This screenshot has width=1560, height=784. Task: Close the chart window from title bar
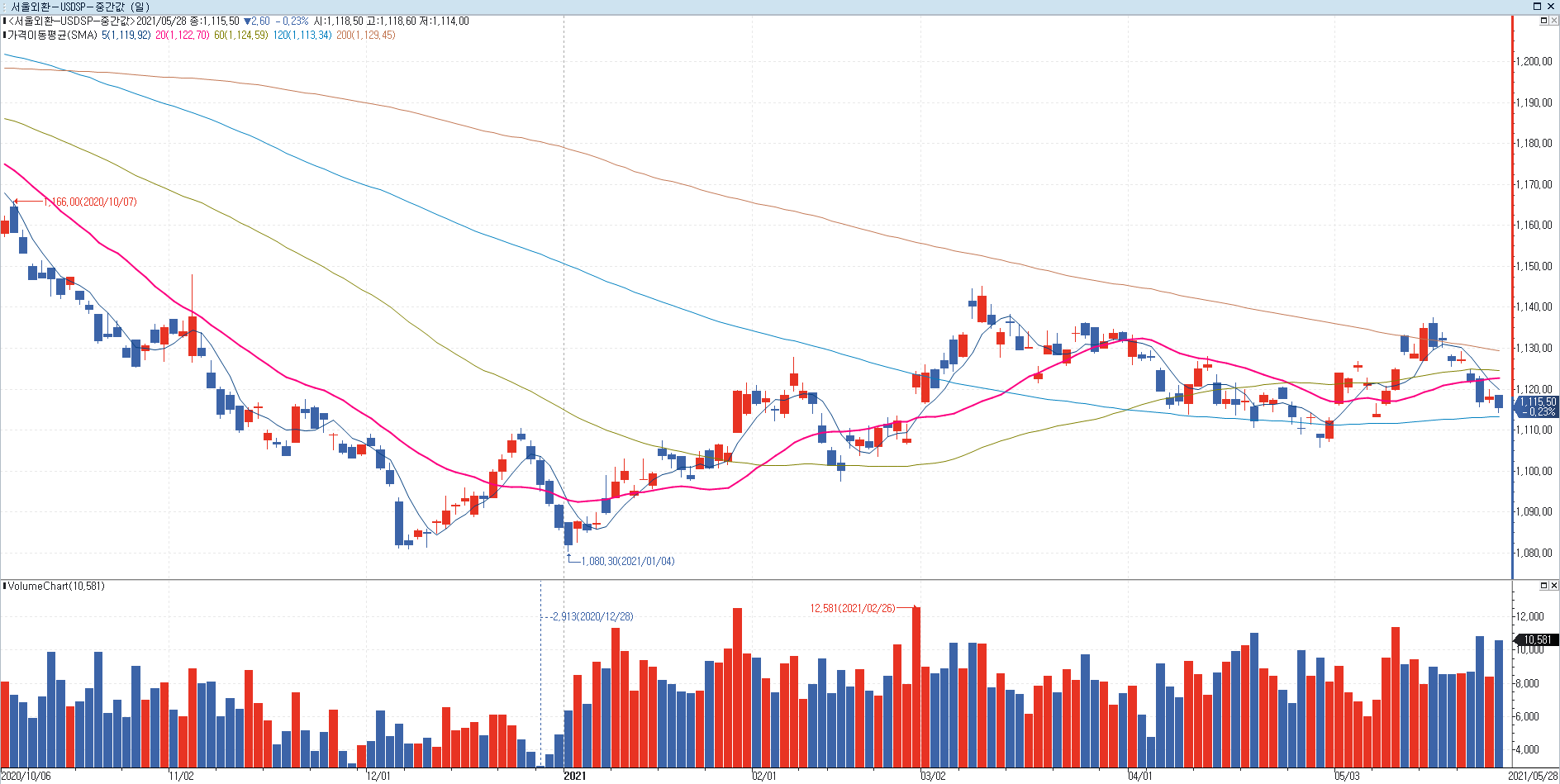point(1551,6)
